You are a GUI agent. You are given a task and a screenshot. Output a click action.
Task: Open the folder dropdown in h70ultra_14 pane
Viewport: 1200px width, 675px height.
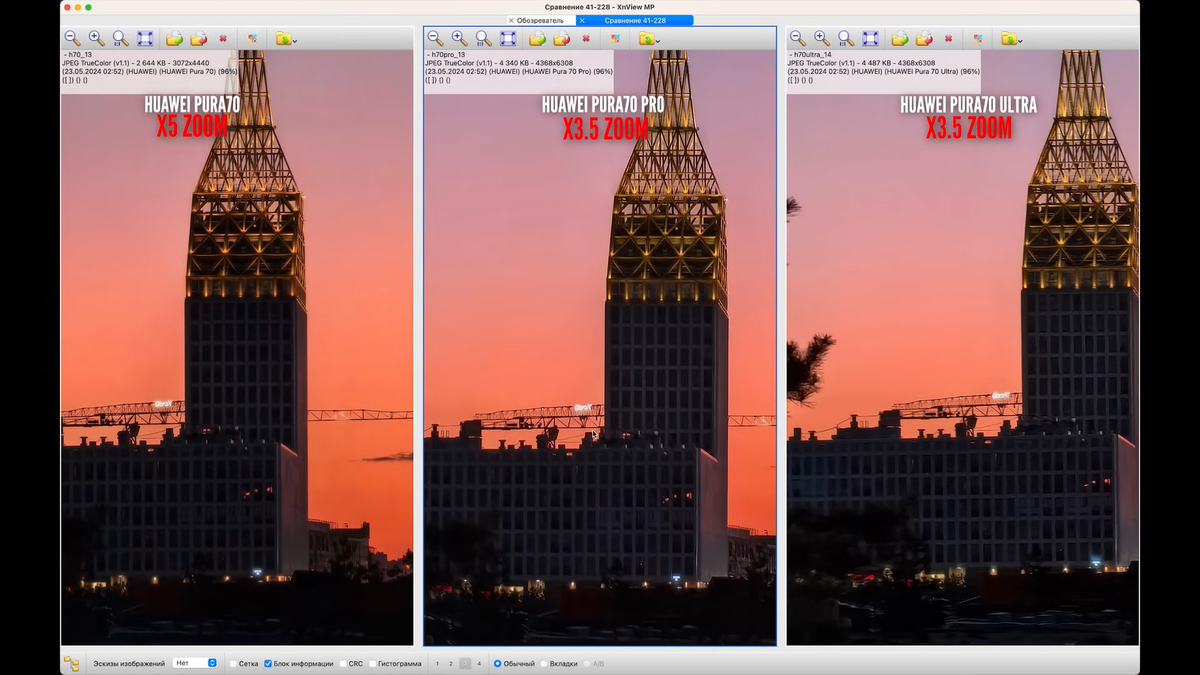click(1012, 38)
